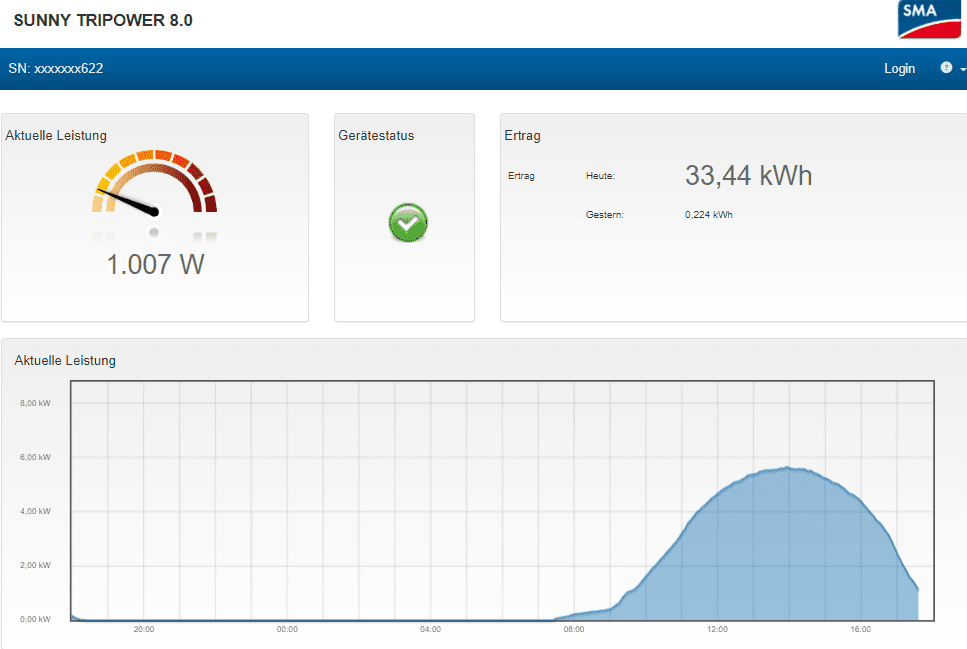
Task: Open the SMA logo in the header
Action: [x=929, y=19]
